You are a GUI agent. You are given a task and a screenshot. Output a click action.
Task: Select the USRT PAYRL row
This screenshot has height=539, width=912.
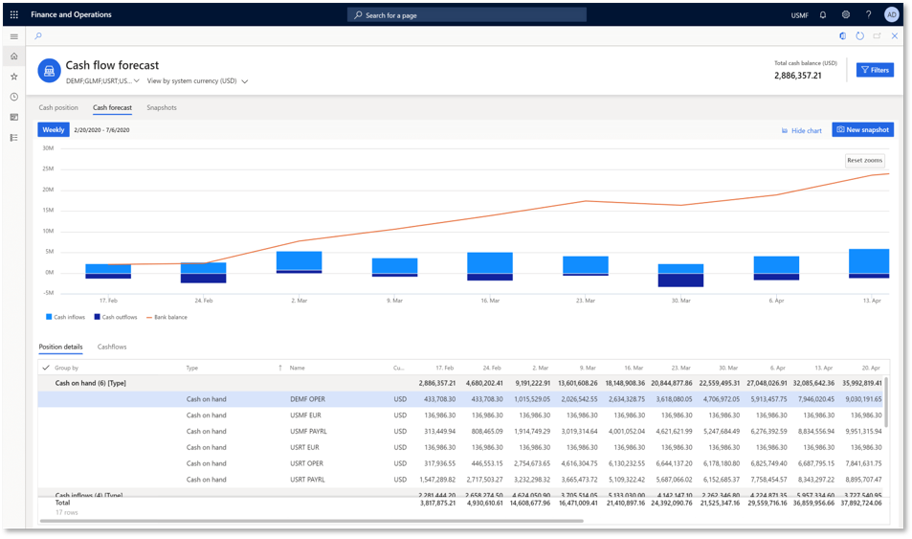(x=461, y=480)
